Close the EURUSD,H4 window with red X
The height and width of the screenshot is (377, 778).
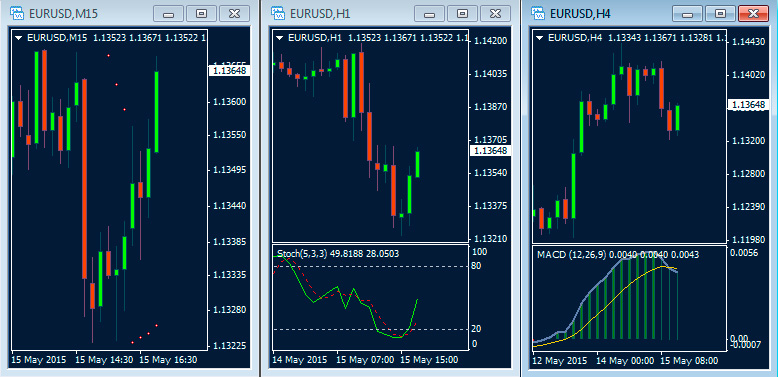tap(753, 14)
